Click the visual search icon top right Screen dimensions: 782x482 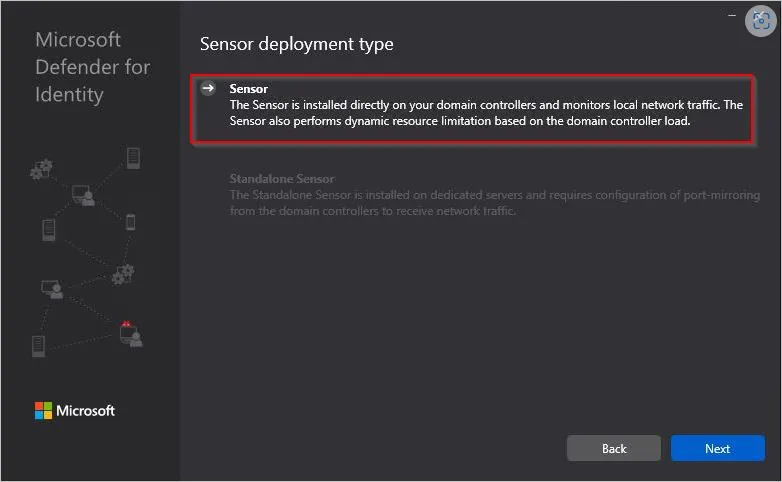pyautogui.click(x=761, y=21)
